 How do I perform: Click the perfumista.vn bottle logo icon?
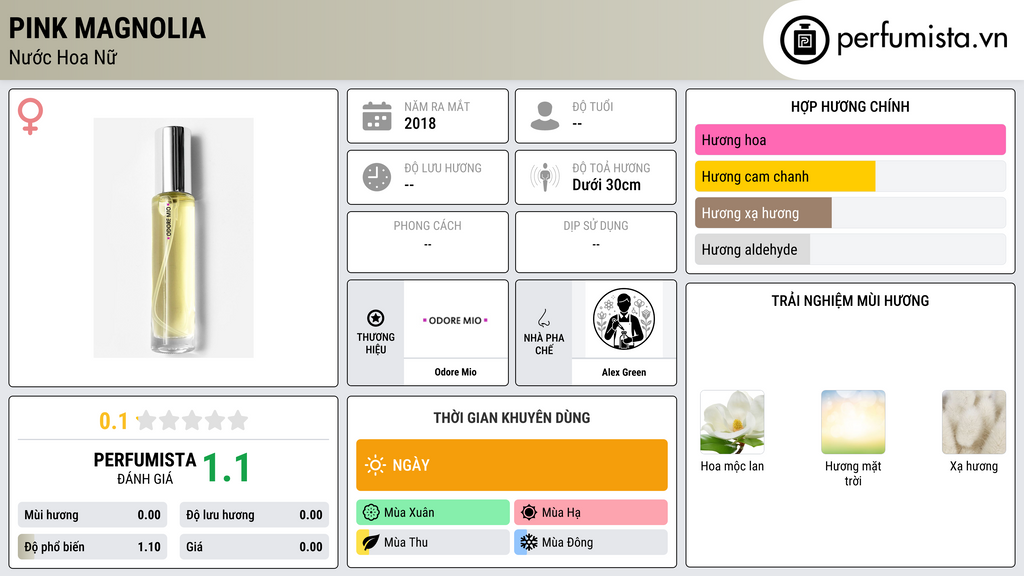point(804,40)
